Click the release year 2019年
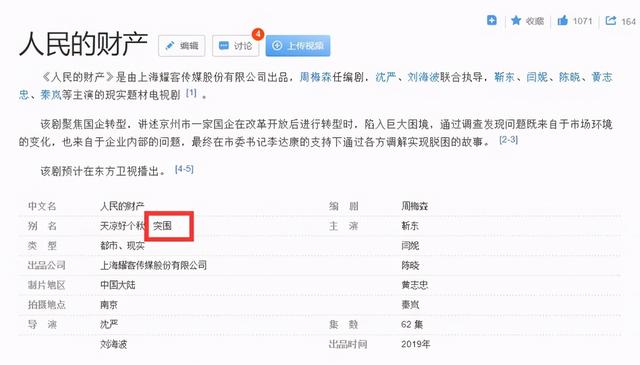This screenshot has height=365, width=640. pos(416,344)
